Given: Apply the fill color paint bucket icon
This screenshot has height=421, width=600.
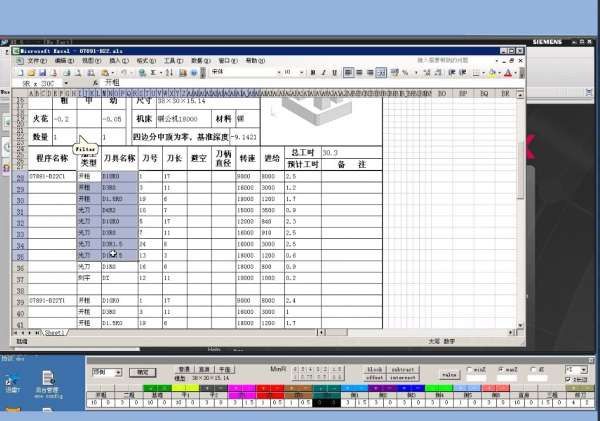Looking at the screenshot, I should (492, 73).
